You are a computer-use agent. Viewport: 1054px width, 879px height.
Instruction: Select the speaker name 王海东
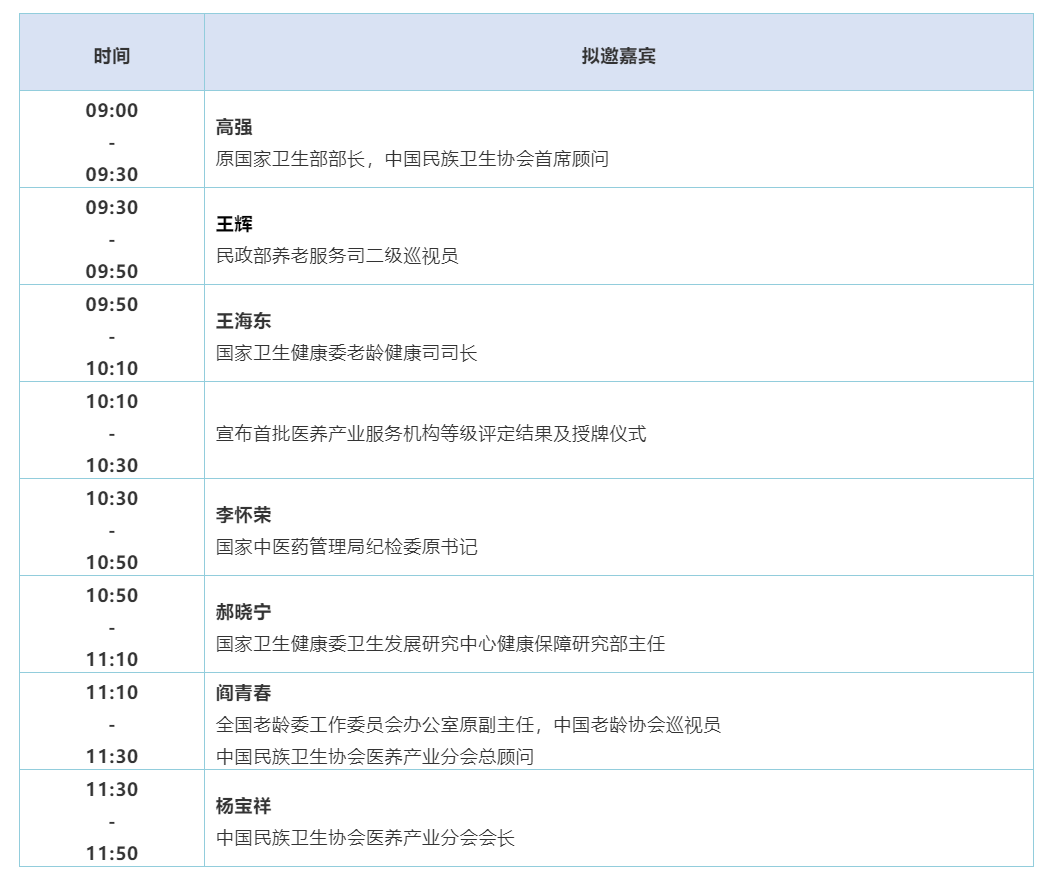(243, 321)
